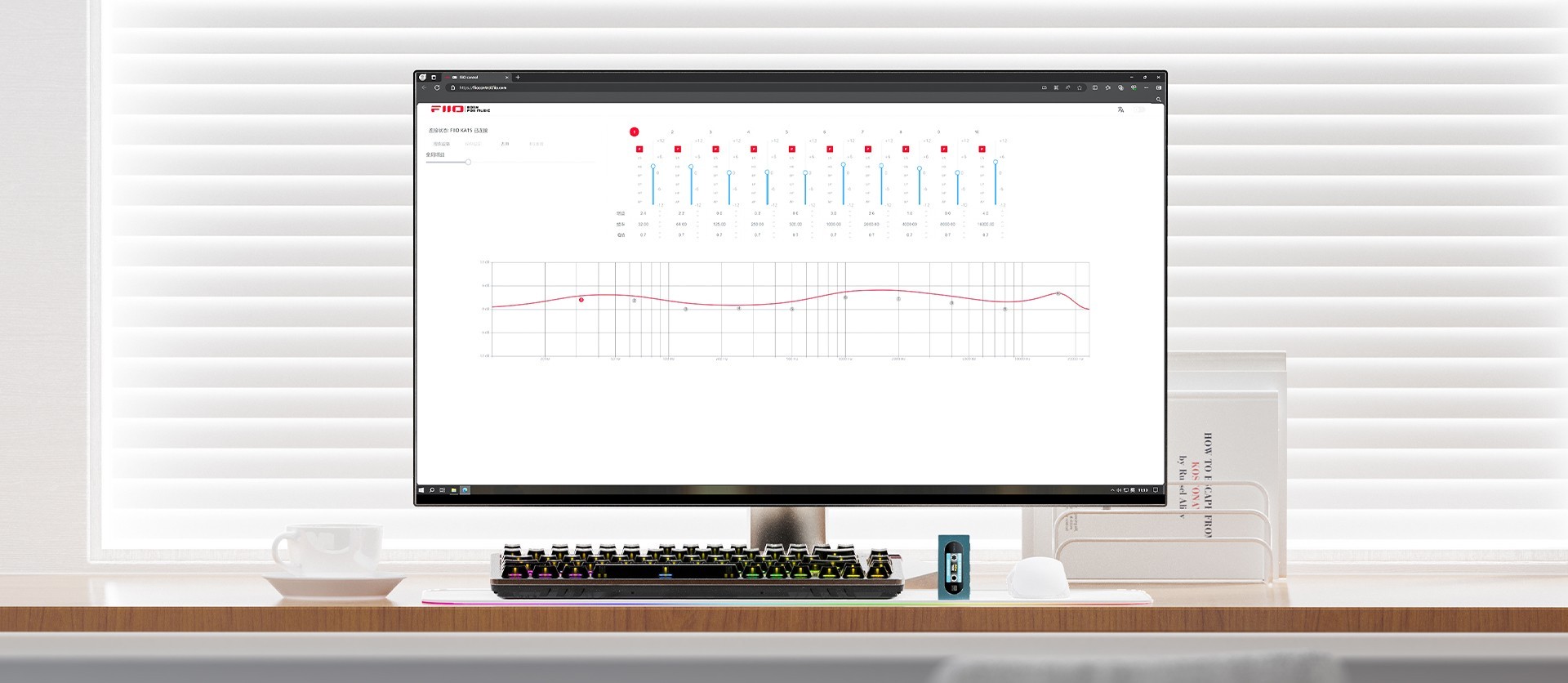This screenshot has width=1568, height=683.
Task: Adjust the global gain slider handle
Action: (468, 162)
